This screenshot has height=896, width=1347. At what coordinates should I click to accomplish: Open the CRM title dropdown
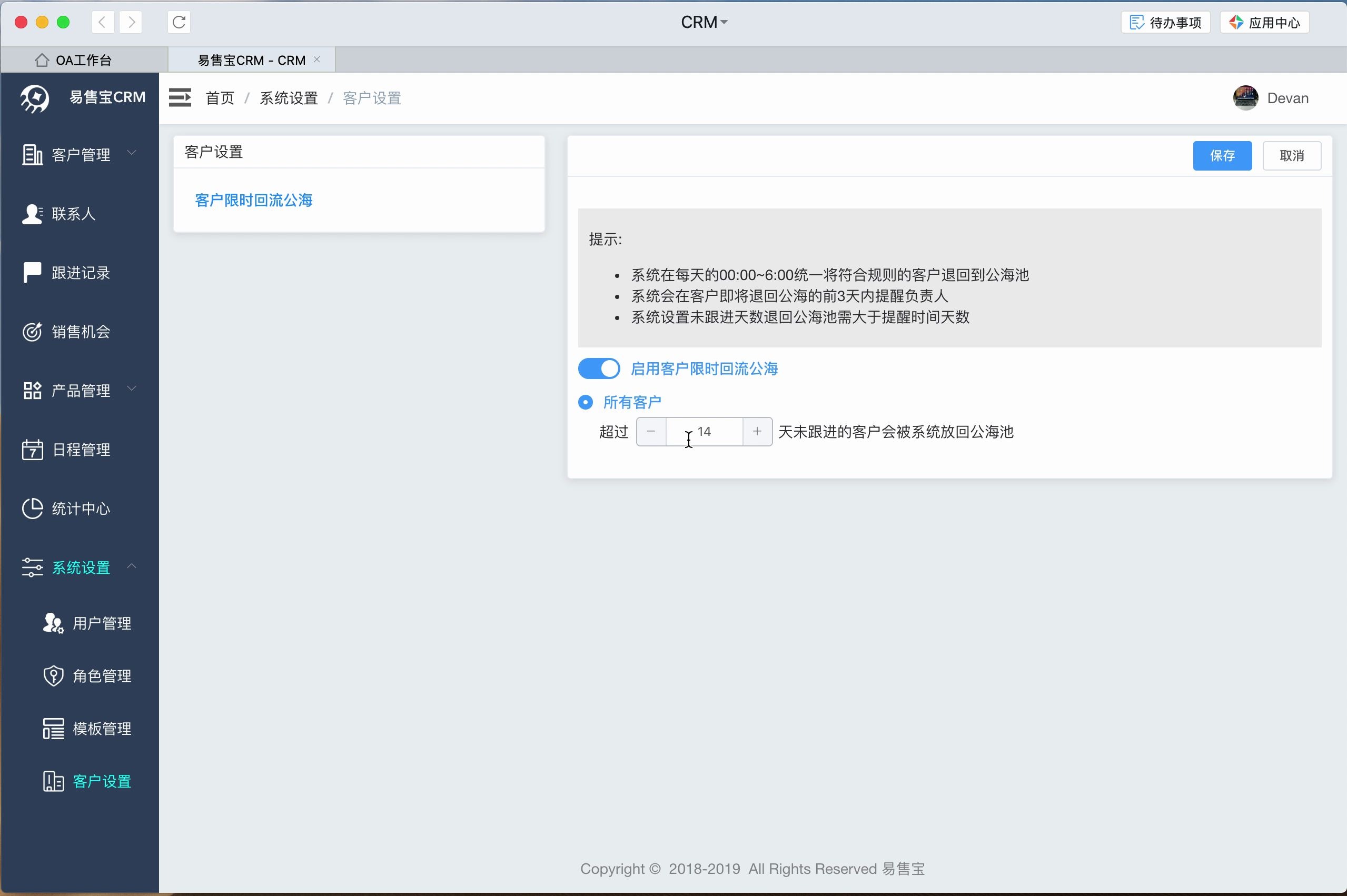pos(704,22)
